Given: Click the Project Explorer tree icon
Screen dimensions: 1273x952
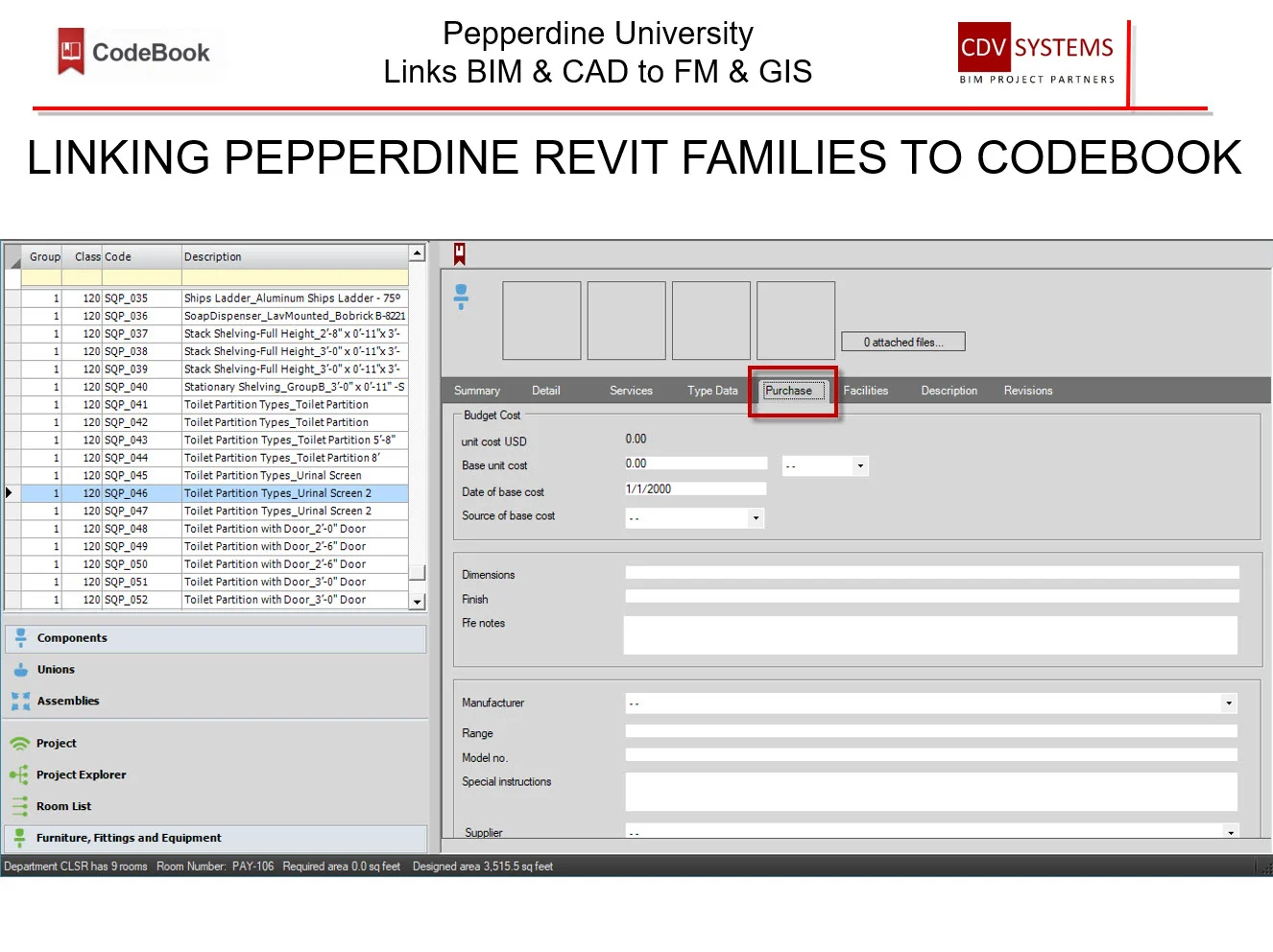Looking at the screenshot, I should click(19, 774).
